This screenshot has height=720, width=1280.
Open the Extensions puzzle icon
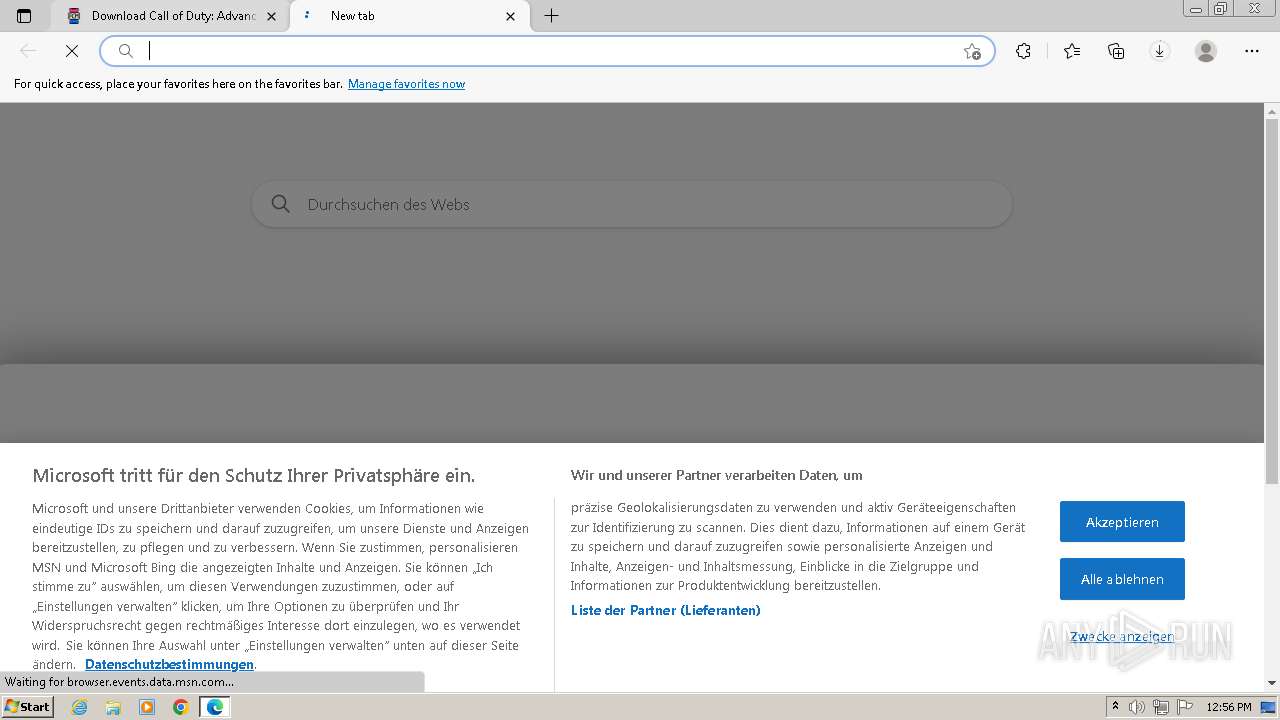click(x=1023, y=51)
